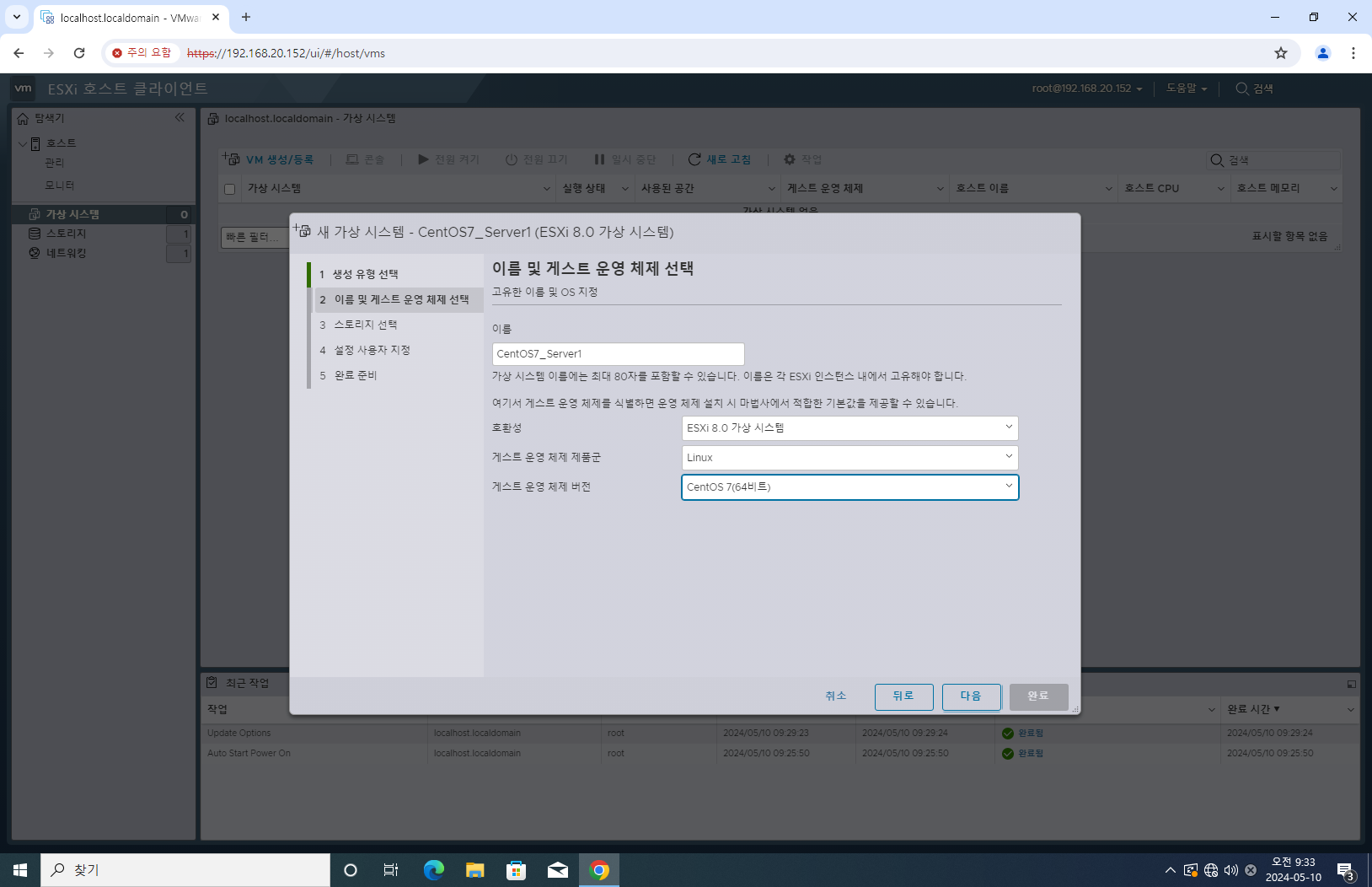Click the 새로 고침 refresh icon
The width and height of the screenshot is (1372, 887).
coord(694,159)
